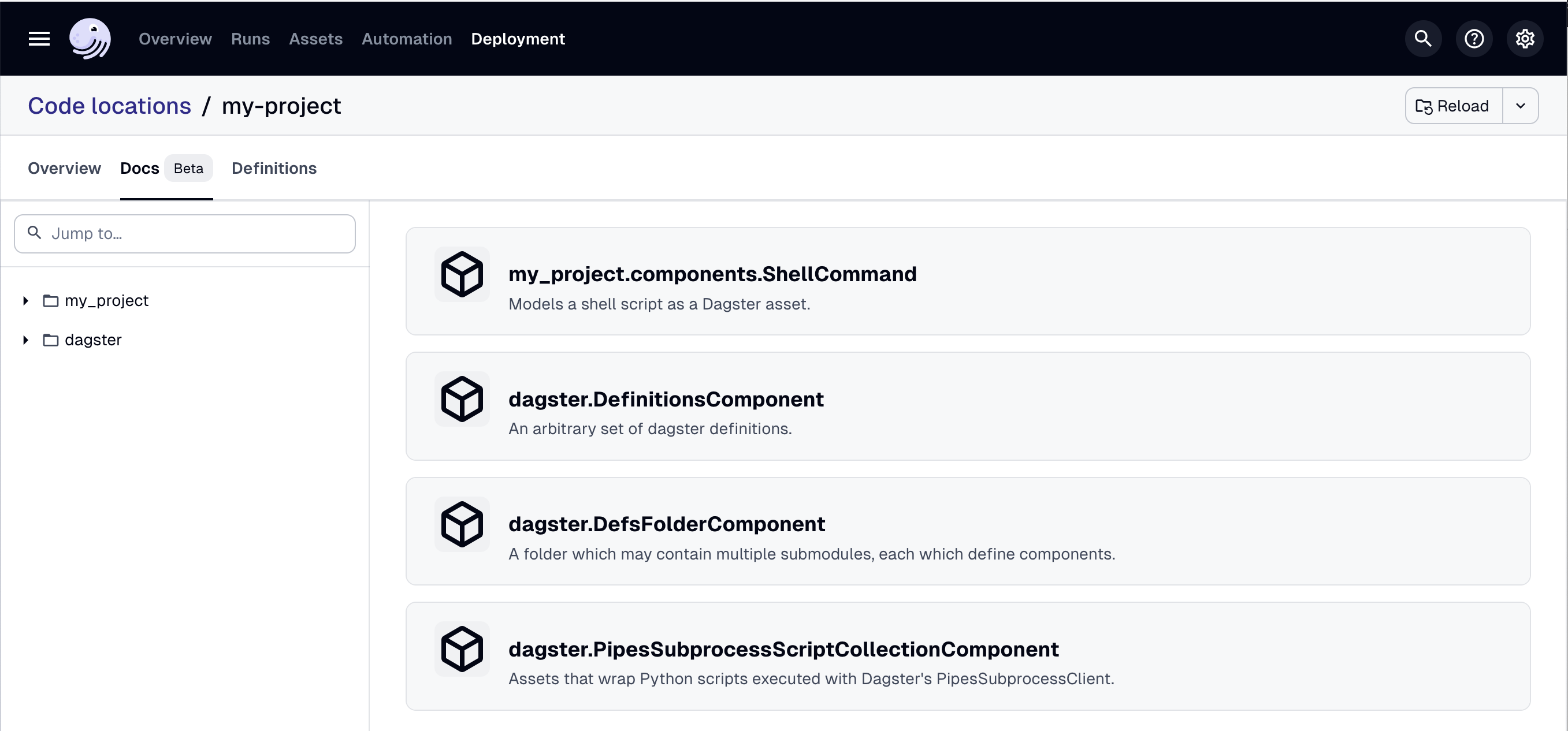
Task: Open the global search magnifier
Action: tap(1422, 38)
